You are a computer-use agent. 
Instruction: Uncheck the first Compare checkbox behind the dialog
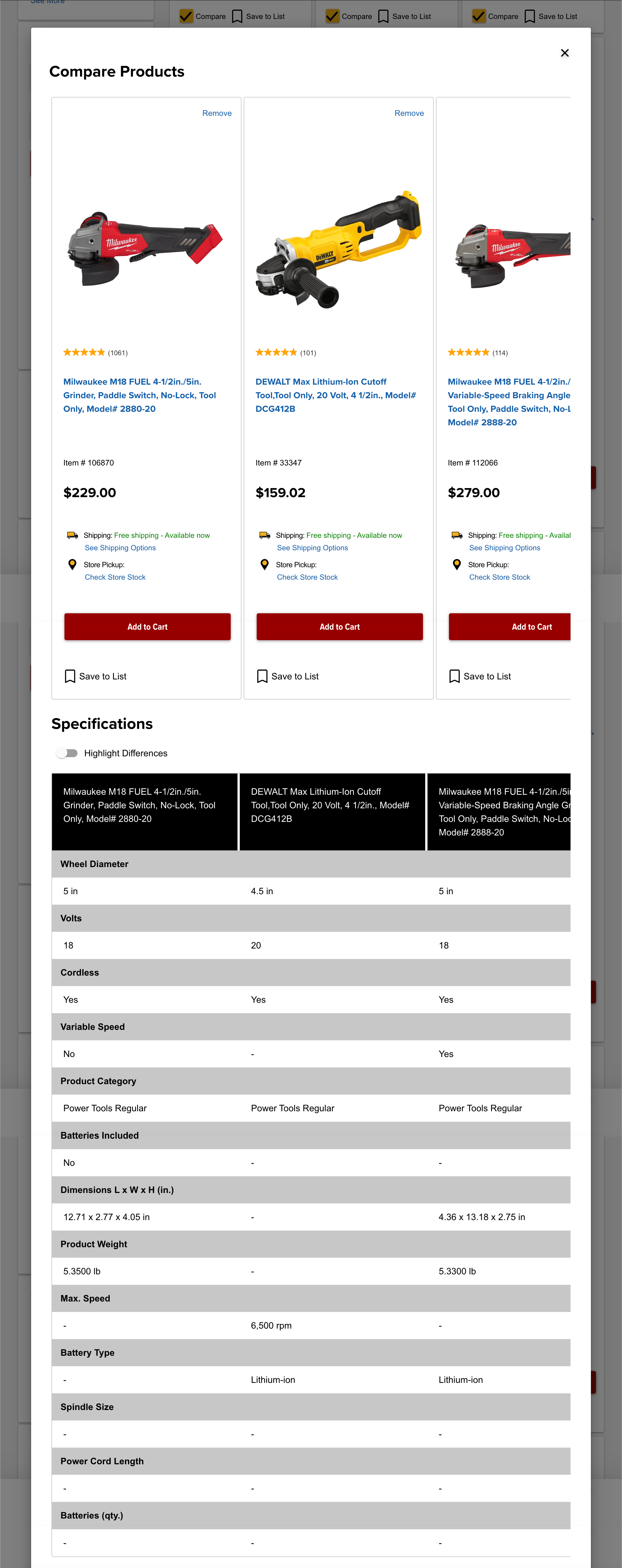tap(186, 16)
